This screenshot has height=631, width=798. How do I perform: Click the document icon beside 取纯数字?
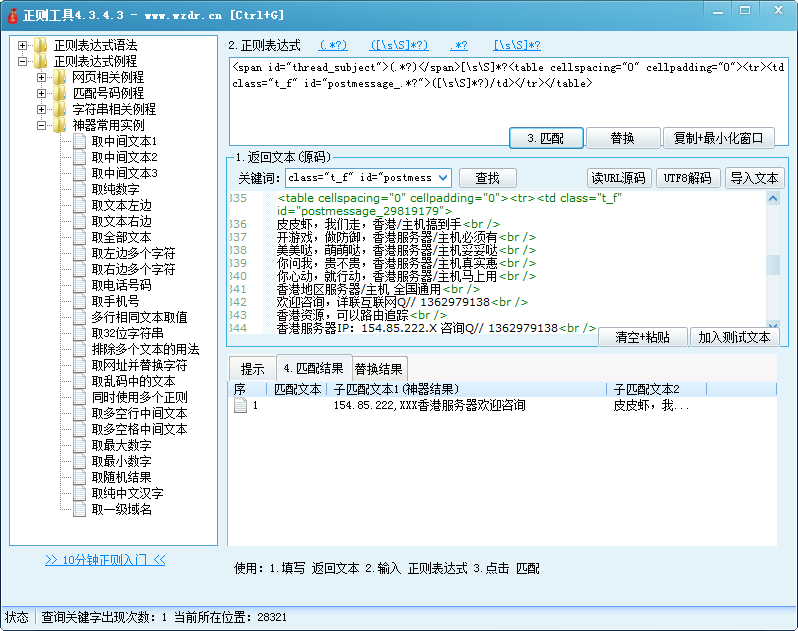pyautogui.click(x=79, y=189)
